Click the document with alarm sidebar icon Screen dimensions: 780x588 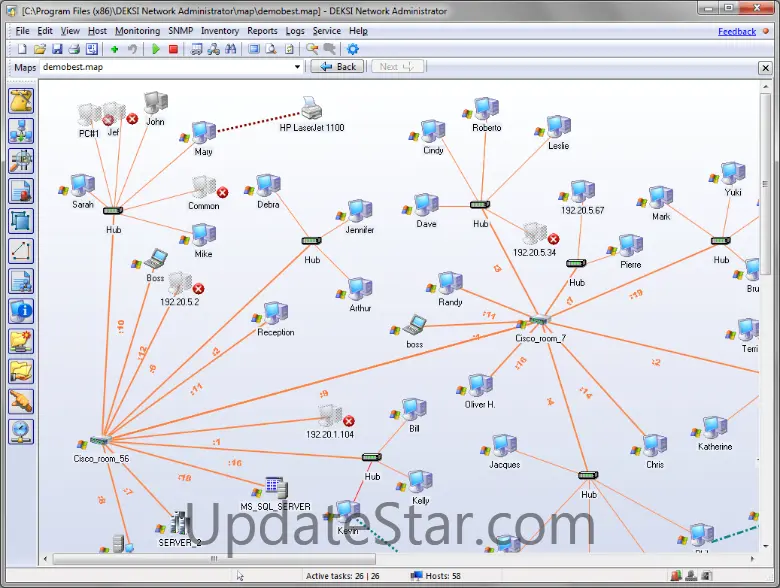click(x=21, y=191)
